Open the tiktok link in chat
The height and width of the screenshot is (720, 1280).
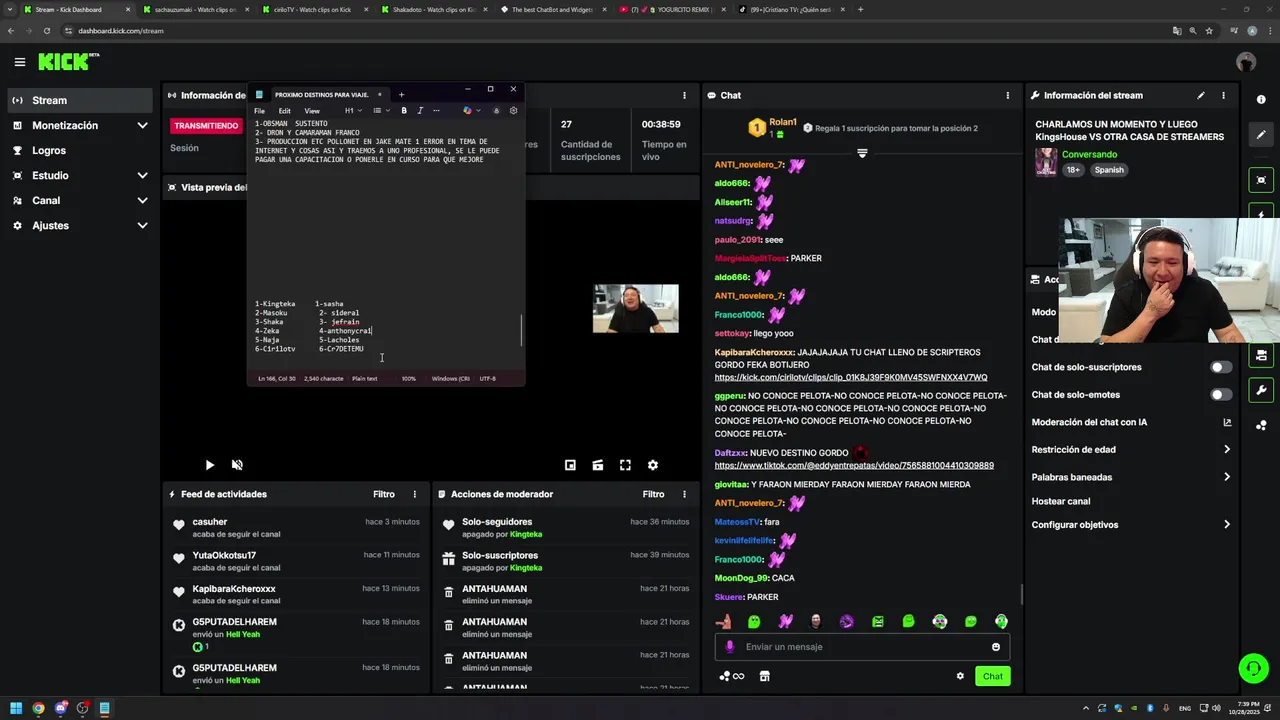point(854,466)
